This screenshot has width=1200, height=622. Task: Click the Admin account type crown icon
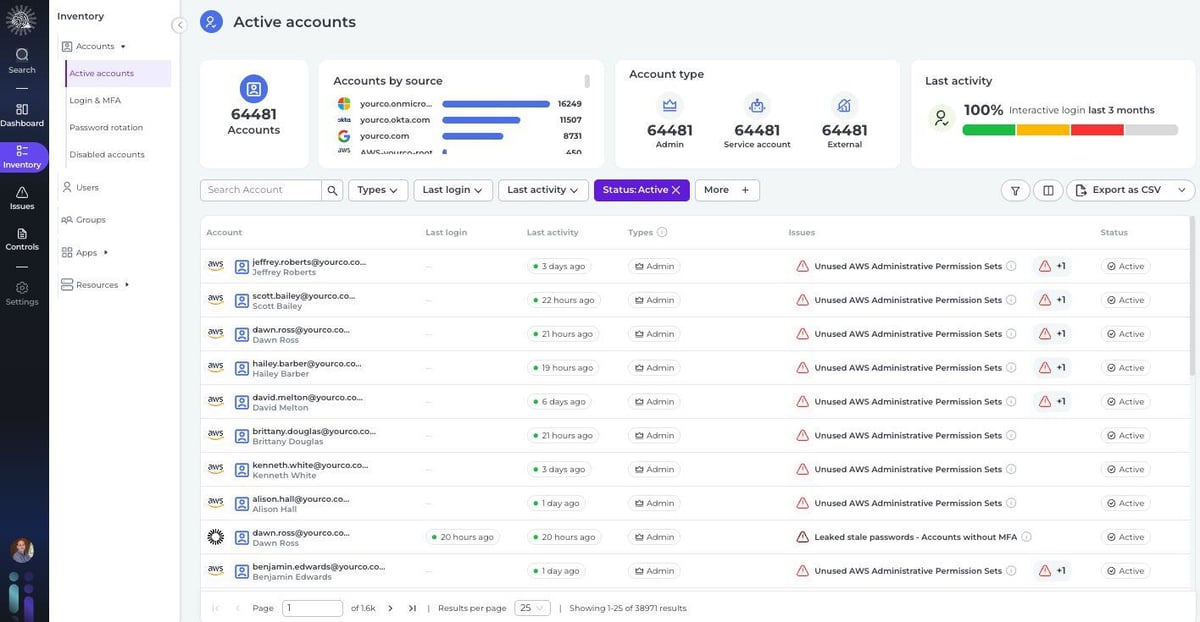(670, 105)
